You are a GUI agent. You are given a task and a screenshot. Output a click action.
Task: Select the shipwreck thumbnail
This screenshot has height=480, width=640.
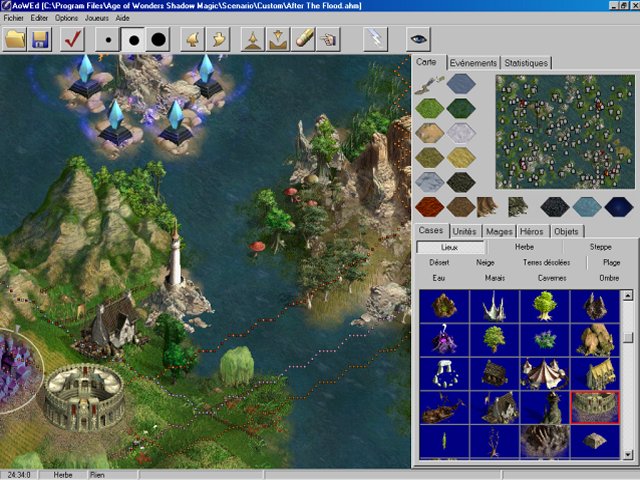point(444,407)
